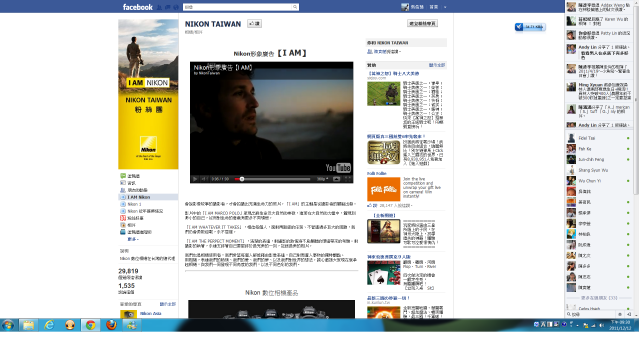
Task: Click the video volume button
Action: pos(204,179)
